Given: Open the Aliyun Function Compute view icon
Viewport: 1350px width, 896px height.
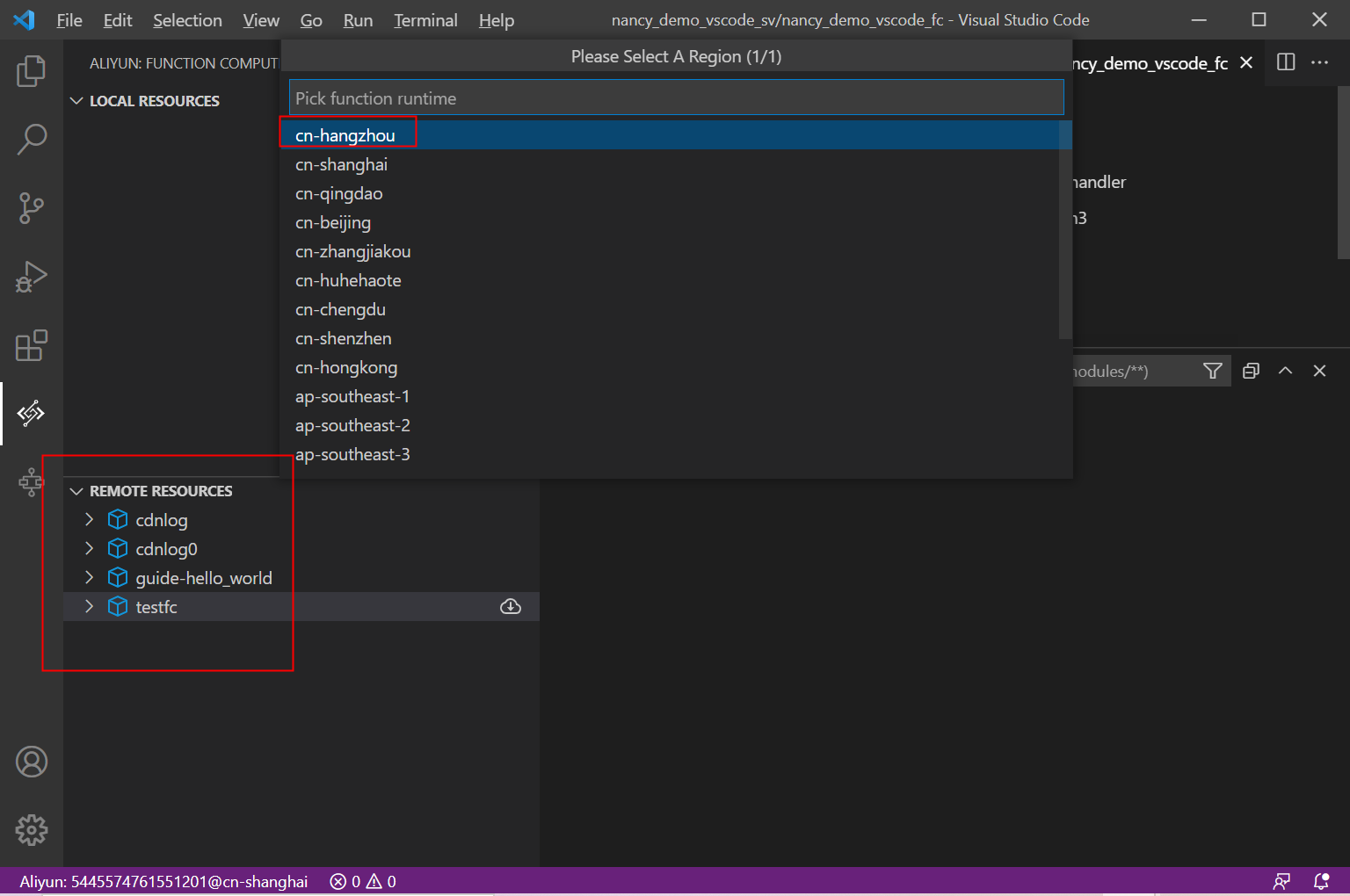Looking at the screenshot, I should (32, 414).
